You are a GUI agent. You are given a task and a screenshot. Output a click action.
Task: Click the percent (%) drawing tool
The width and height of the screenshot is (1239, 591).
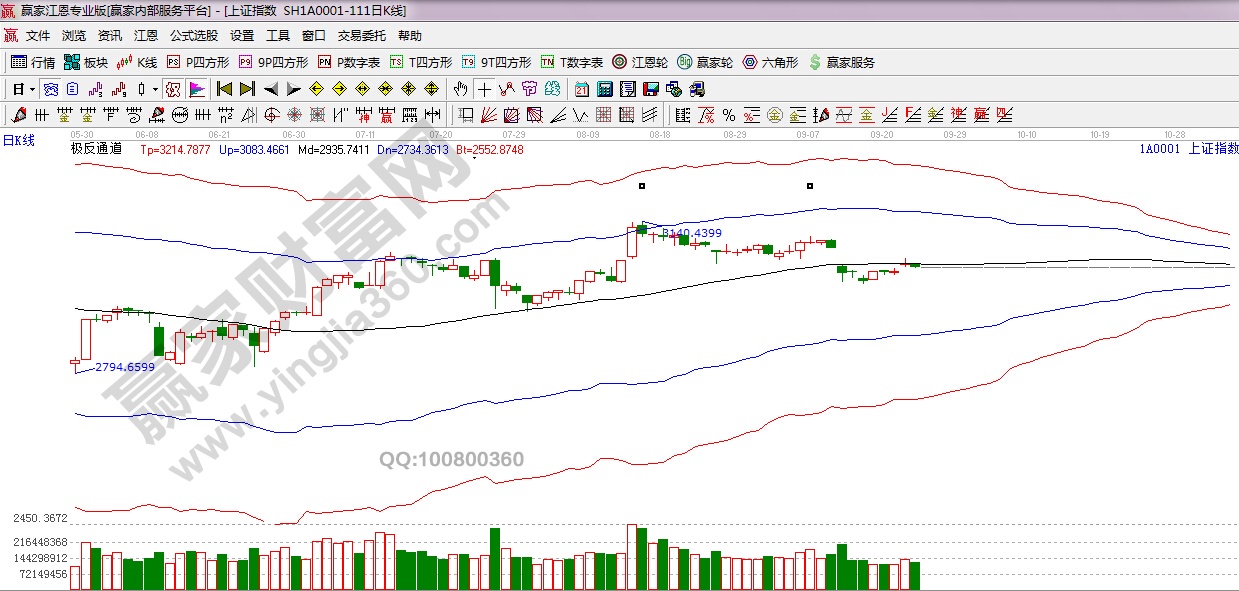tap(728, 115)
